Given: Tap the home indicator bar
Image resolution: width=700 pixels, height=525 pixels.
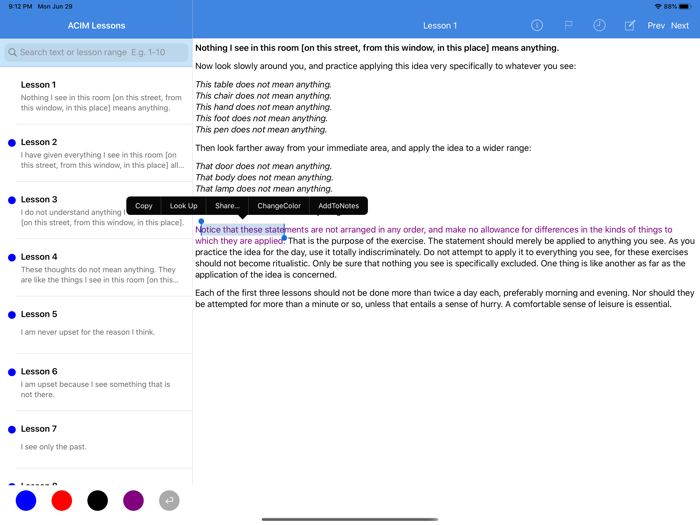Looking at the screenshot, I should point(350,519).
